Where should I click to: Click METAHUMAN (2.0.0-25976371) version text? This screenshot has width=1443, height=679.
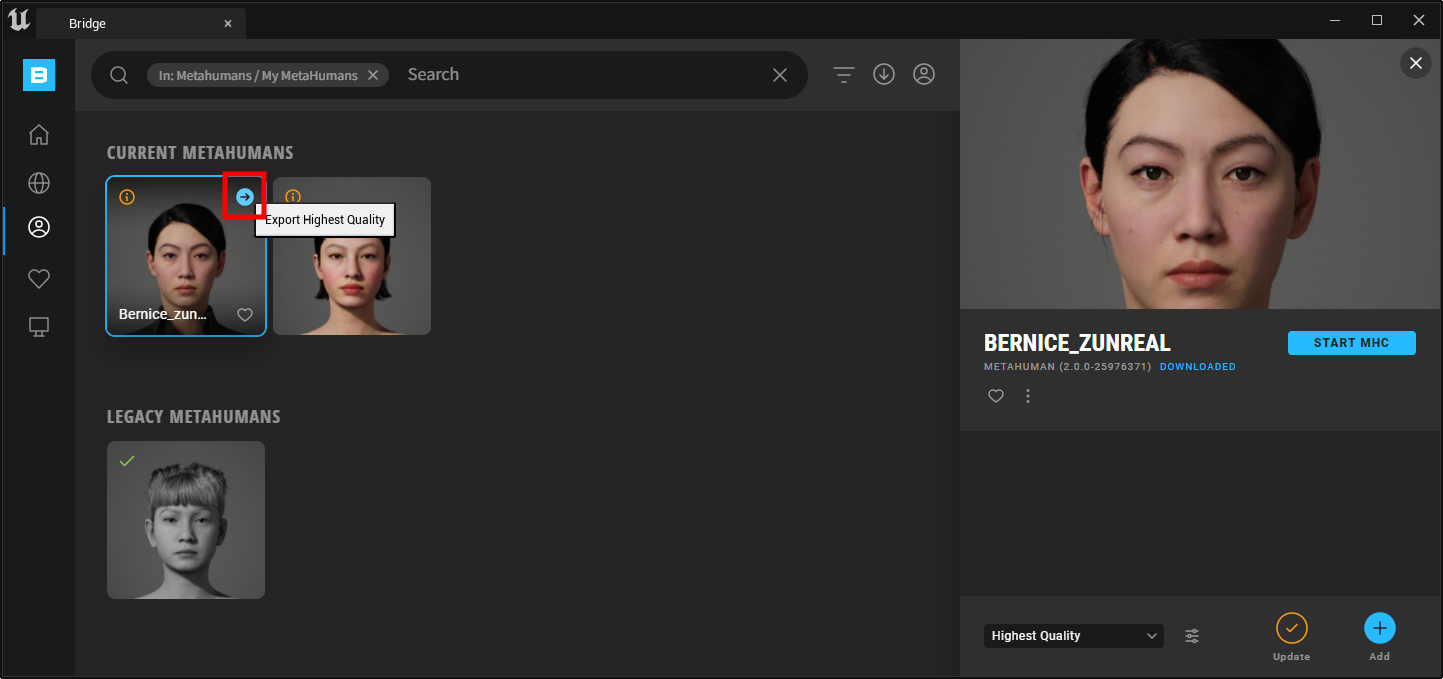click(1068, 367)
